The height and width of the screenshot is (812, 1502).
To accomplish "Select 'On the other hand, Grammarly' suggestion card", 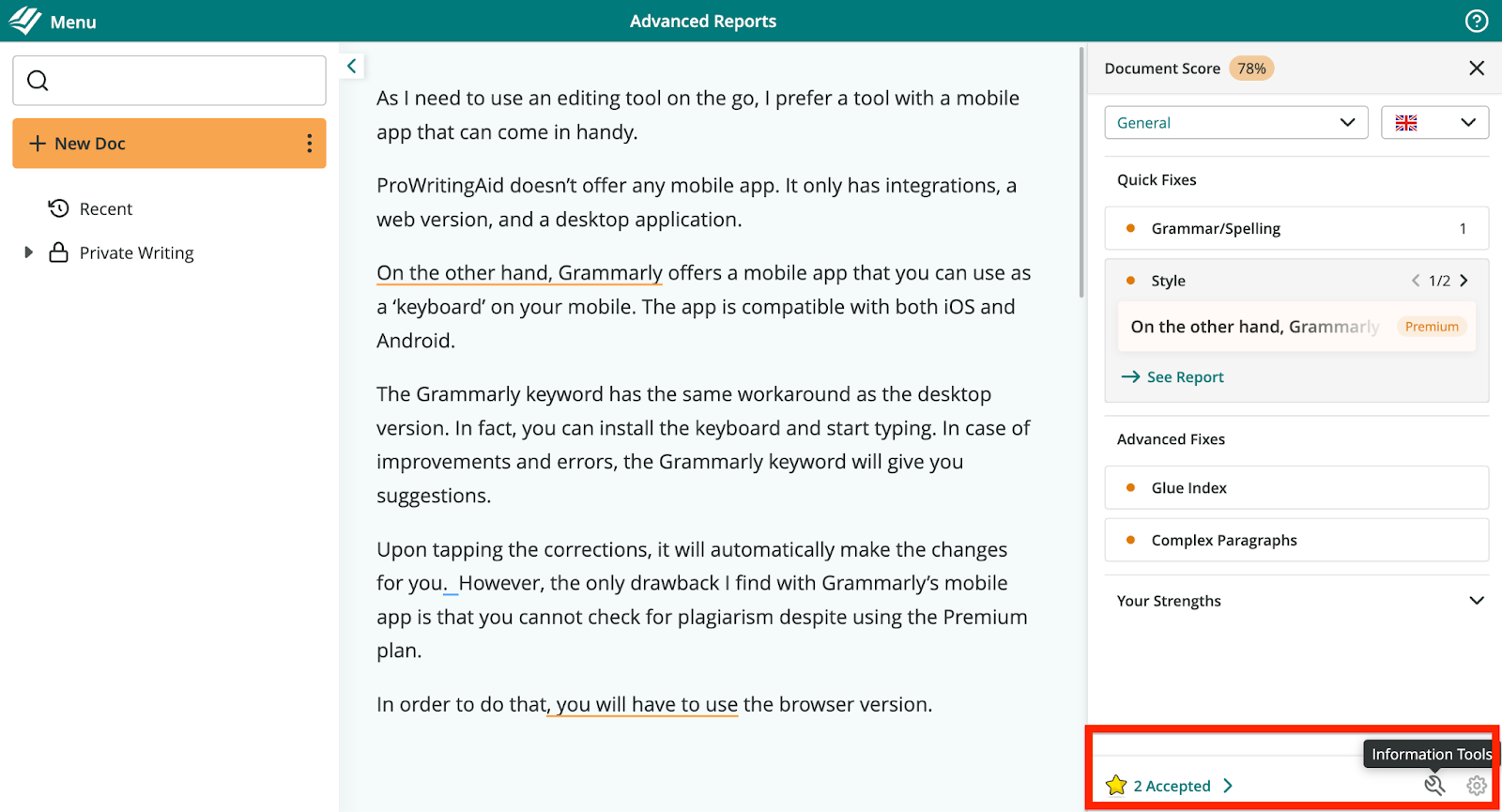I will pyautogui.click(x=1296, y=327).
